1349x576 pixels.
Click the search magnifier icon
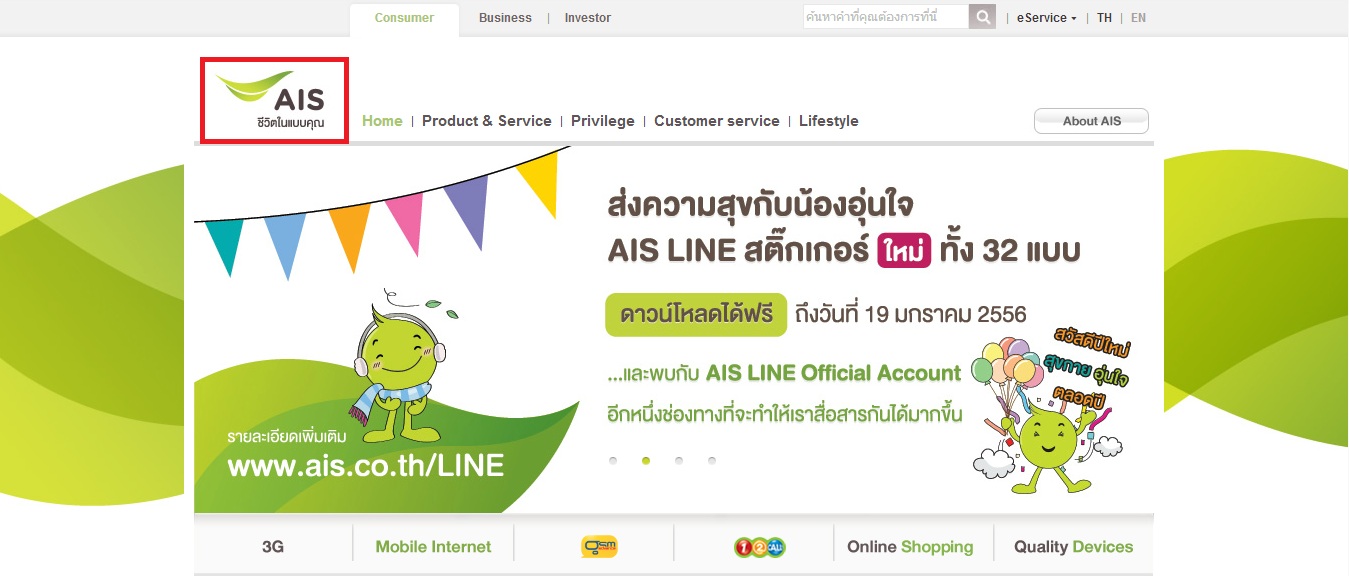(983, 17)
